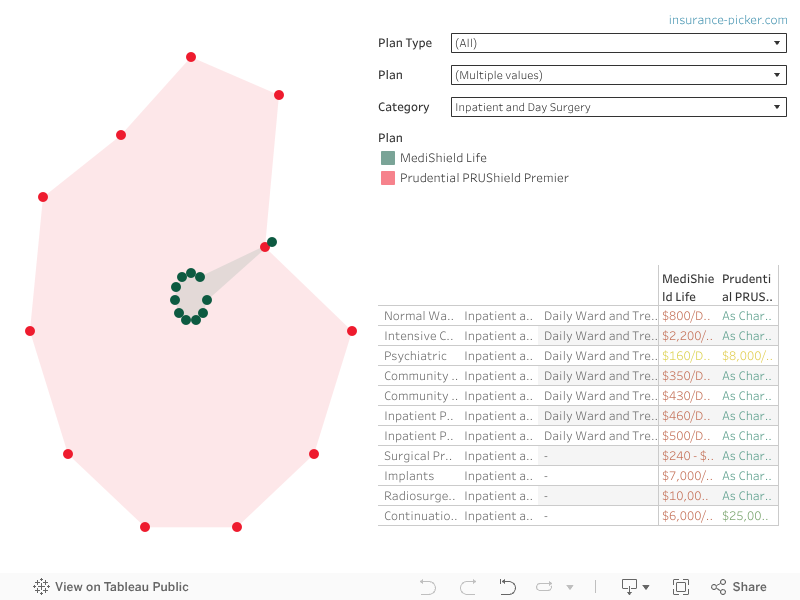Image resolution: width=800 pixels, height=600 pixels.
Task: Open the insurance-picker.com link
Action: point(728,20)
